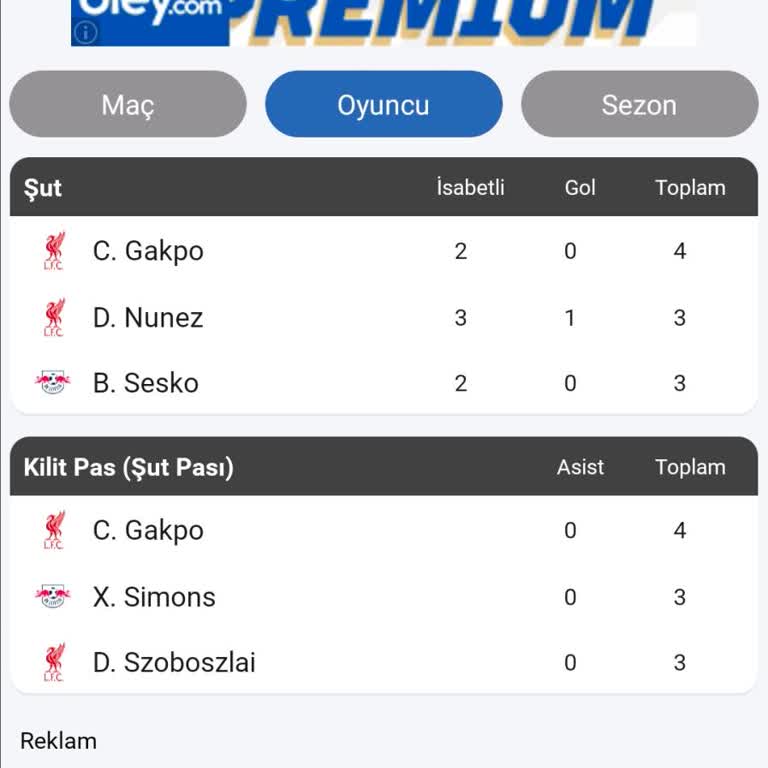Click Liverpool crest beside C. Gakpo in Şut
Screen dimensions: 768x768
pos(53,251)
